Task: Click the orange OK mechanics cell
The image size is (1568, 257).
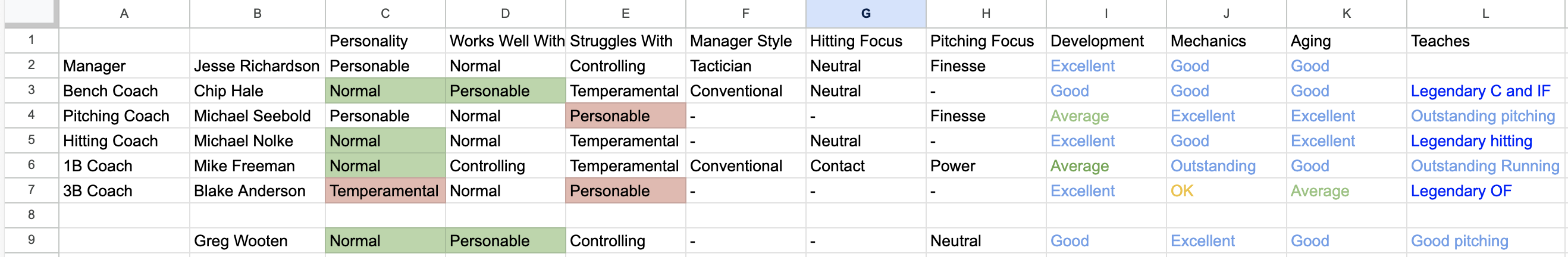Action: click(1225, 190)
